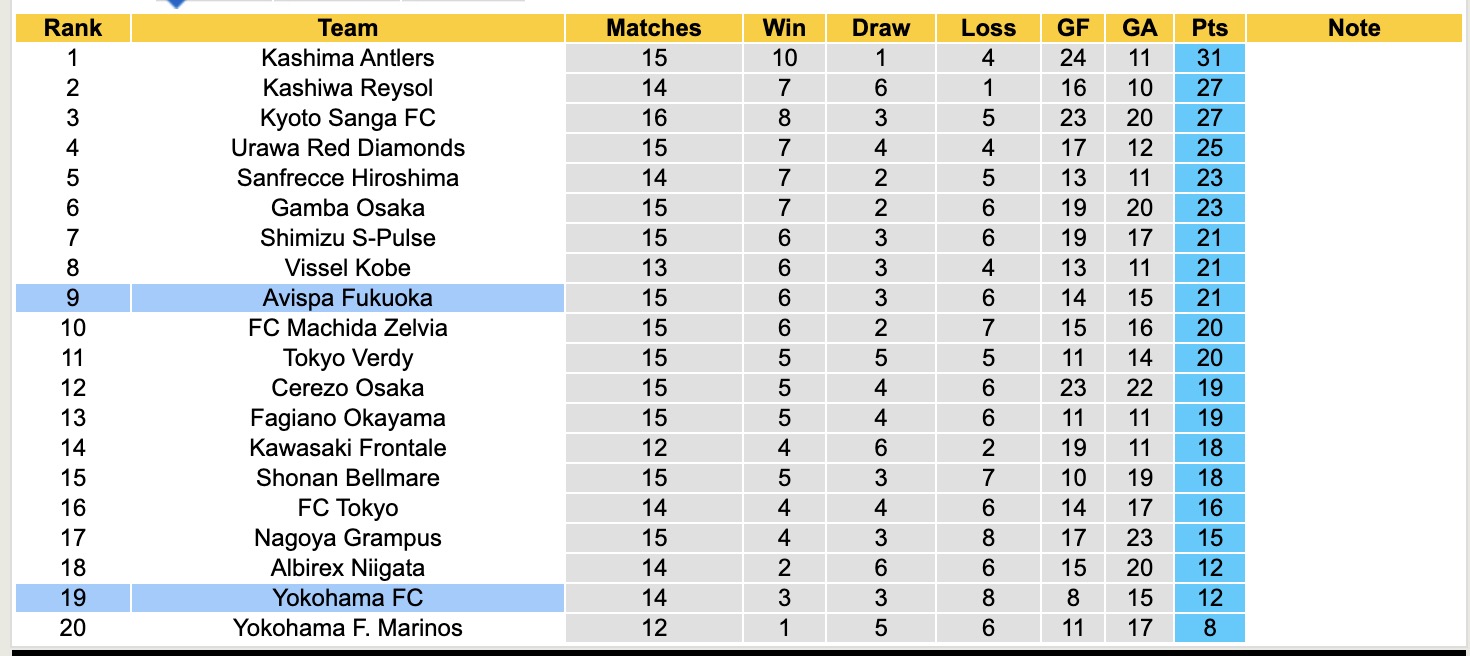Click the GF column header
The width and height of the screenshot is (1470, 656).
click(x=1073, y=28)
